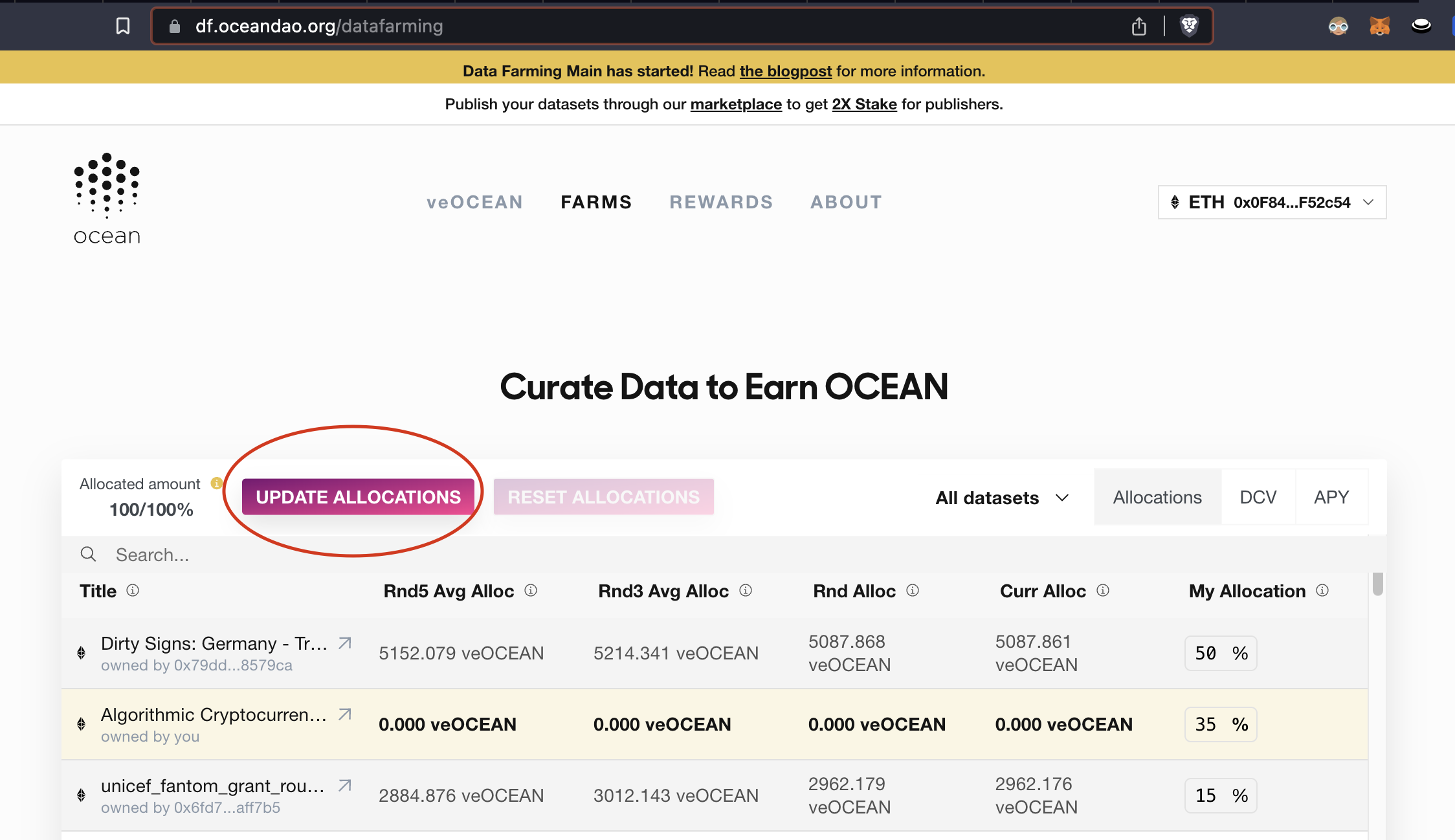Open unicef_fantom_grant dataset external link arrow
Image resolution: width=1455 pixels, height=840 pixels.
click(345, 785)
